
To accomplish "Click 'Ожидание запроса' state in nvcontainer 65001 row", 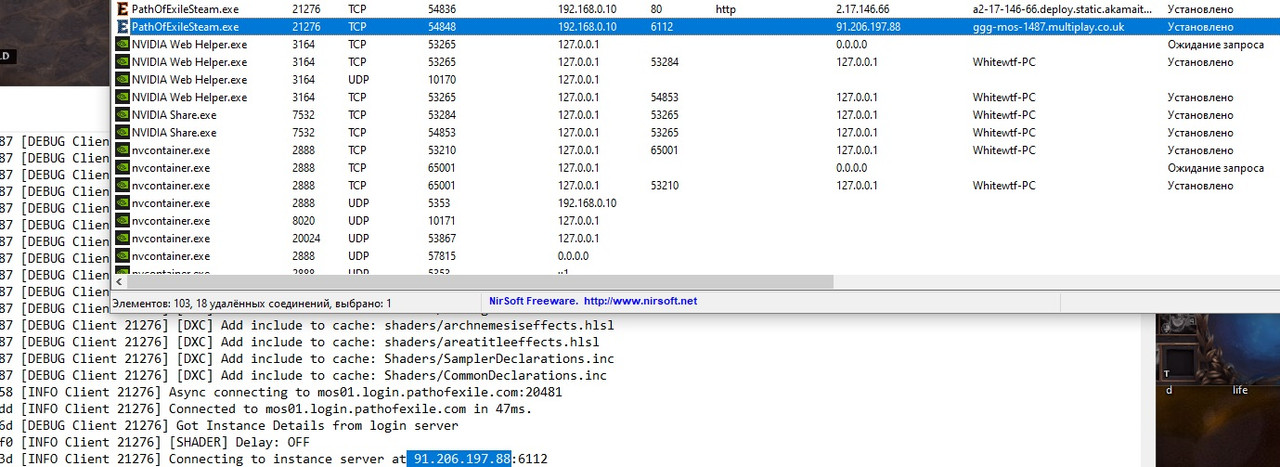I will coord(1215,168).
